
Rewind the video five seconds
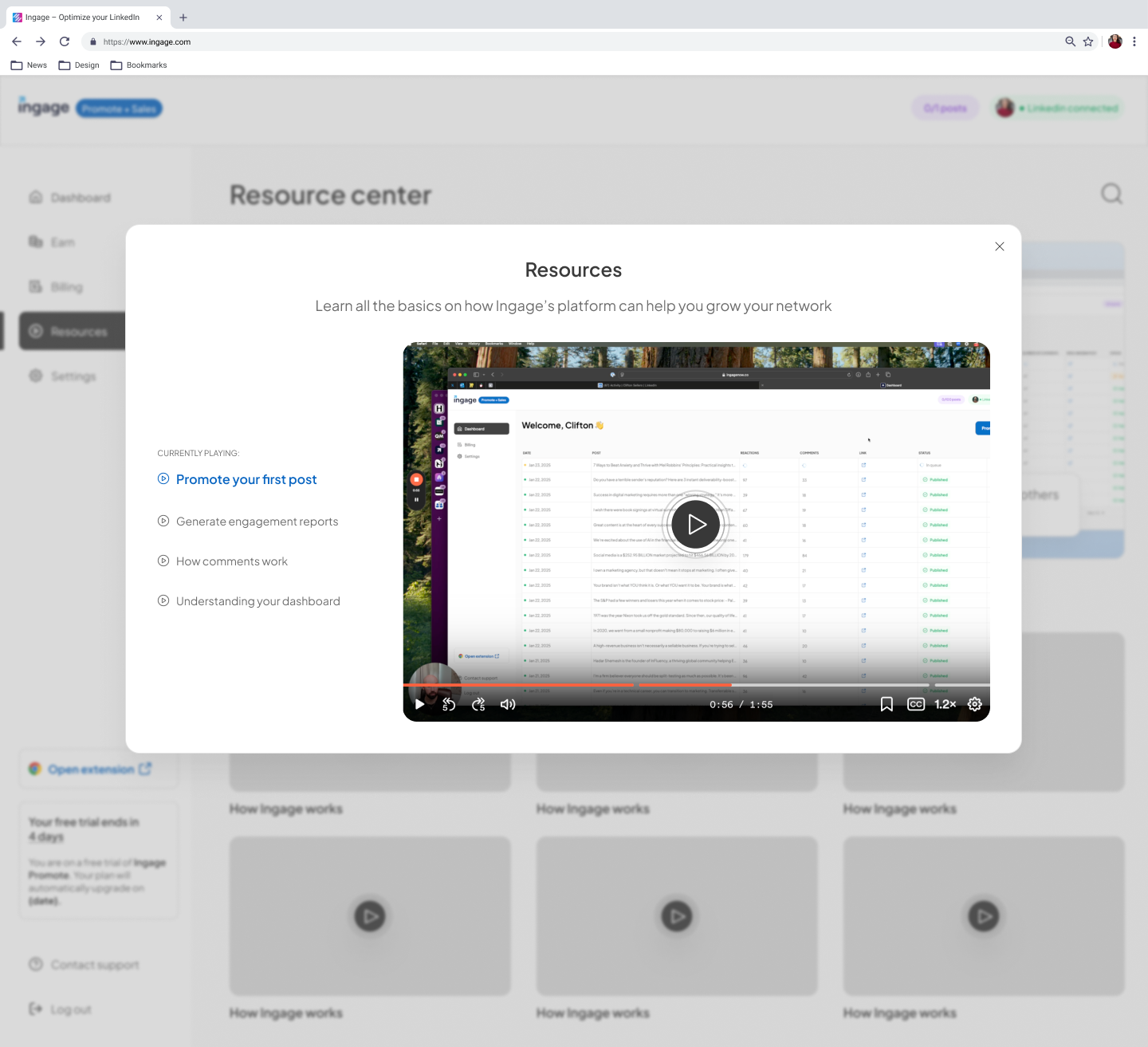[449, 704]
